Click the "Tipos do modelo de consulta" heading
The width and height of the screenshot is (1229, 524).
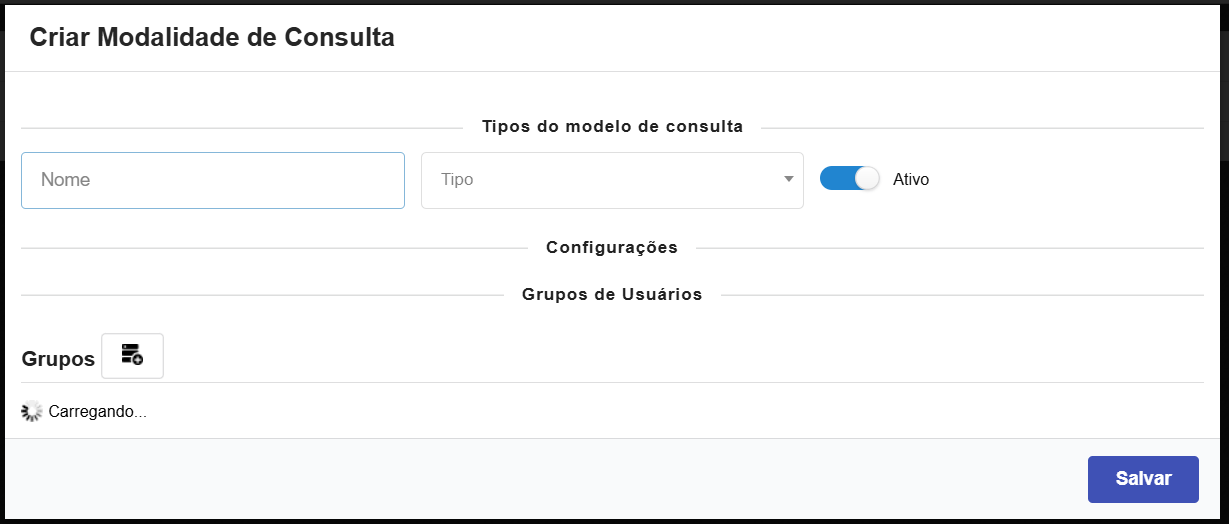tap(612, 127)
